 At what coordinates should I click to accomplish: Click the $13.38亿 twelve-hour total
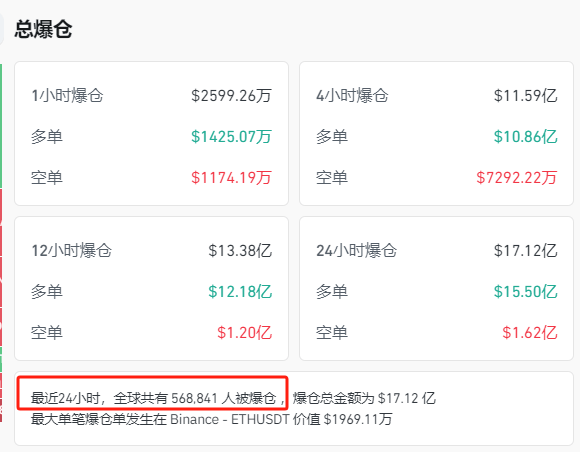click(240, 250)
